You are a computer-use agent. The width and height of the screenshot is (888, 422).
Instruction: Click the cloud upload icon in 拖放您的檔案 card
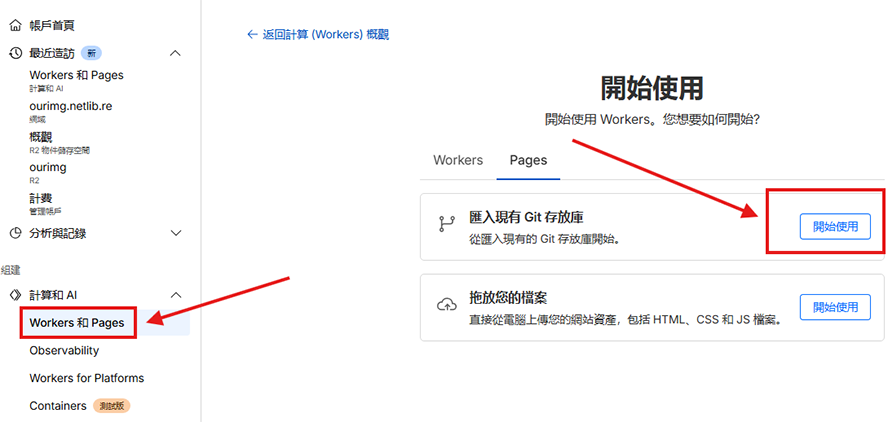[447, 305]
